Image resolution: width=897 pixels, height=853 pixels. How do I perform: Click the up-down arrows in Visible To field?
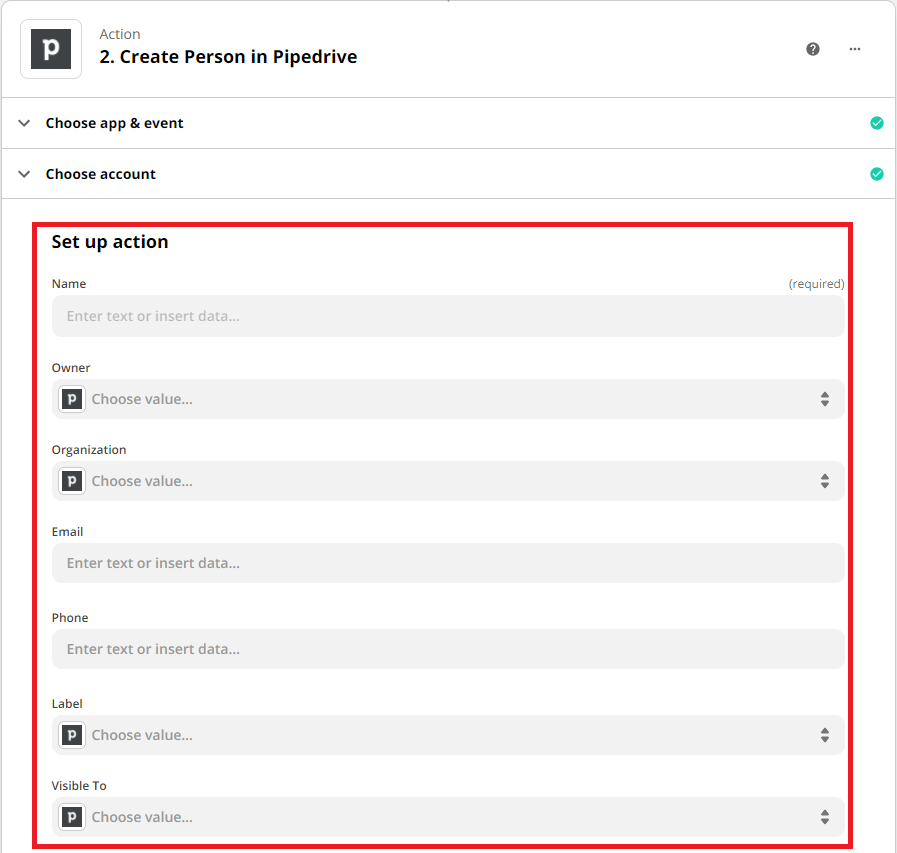point(824,816)
